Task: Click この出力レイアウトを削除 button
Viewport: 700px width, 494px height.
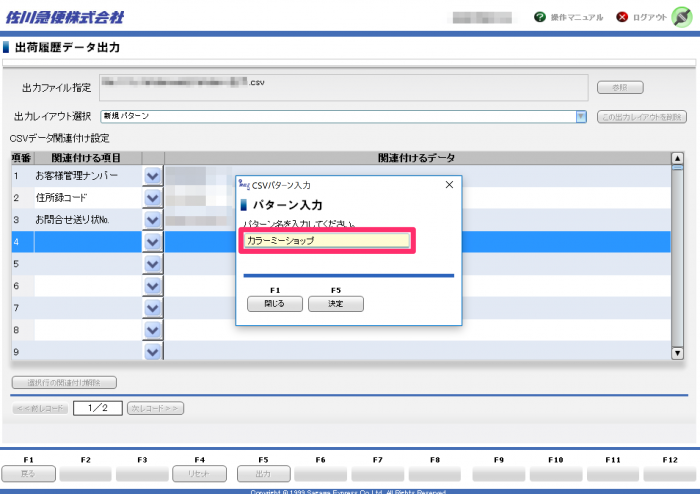Action: (642, 117)
